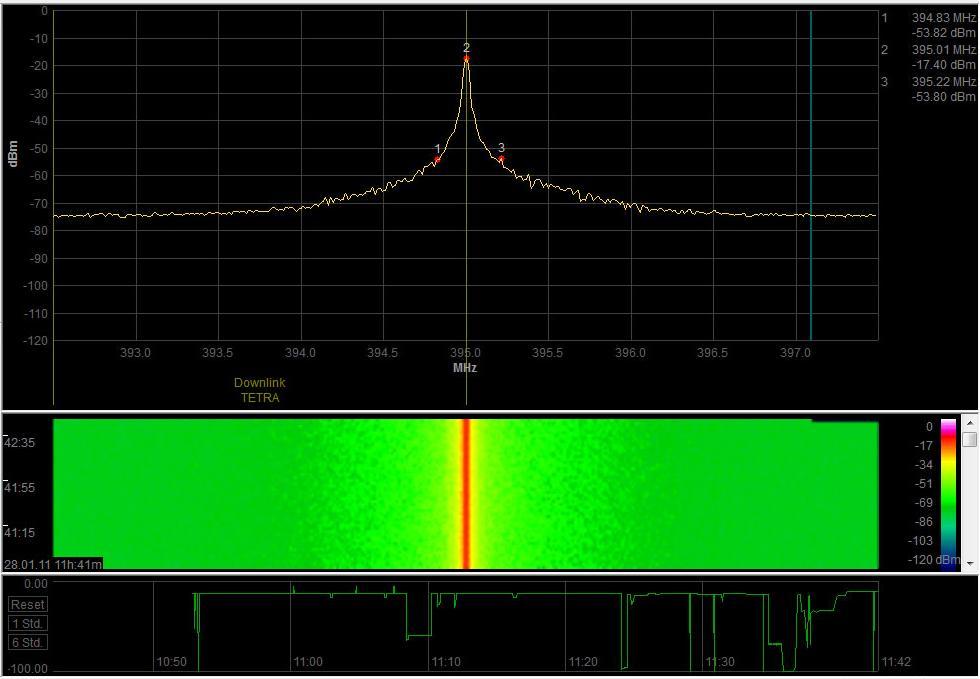This screenshot has width=980, height=679.
Task: Click the 395.0 frequency axis label
Action: (466, 353)
